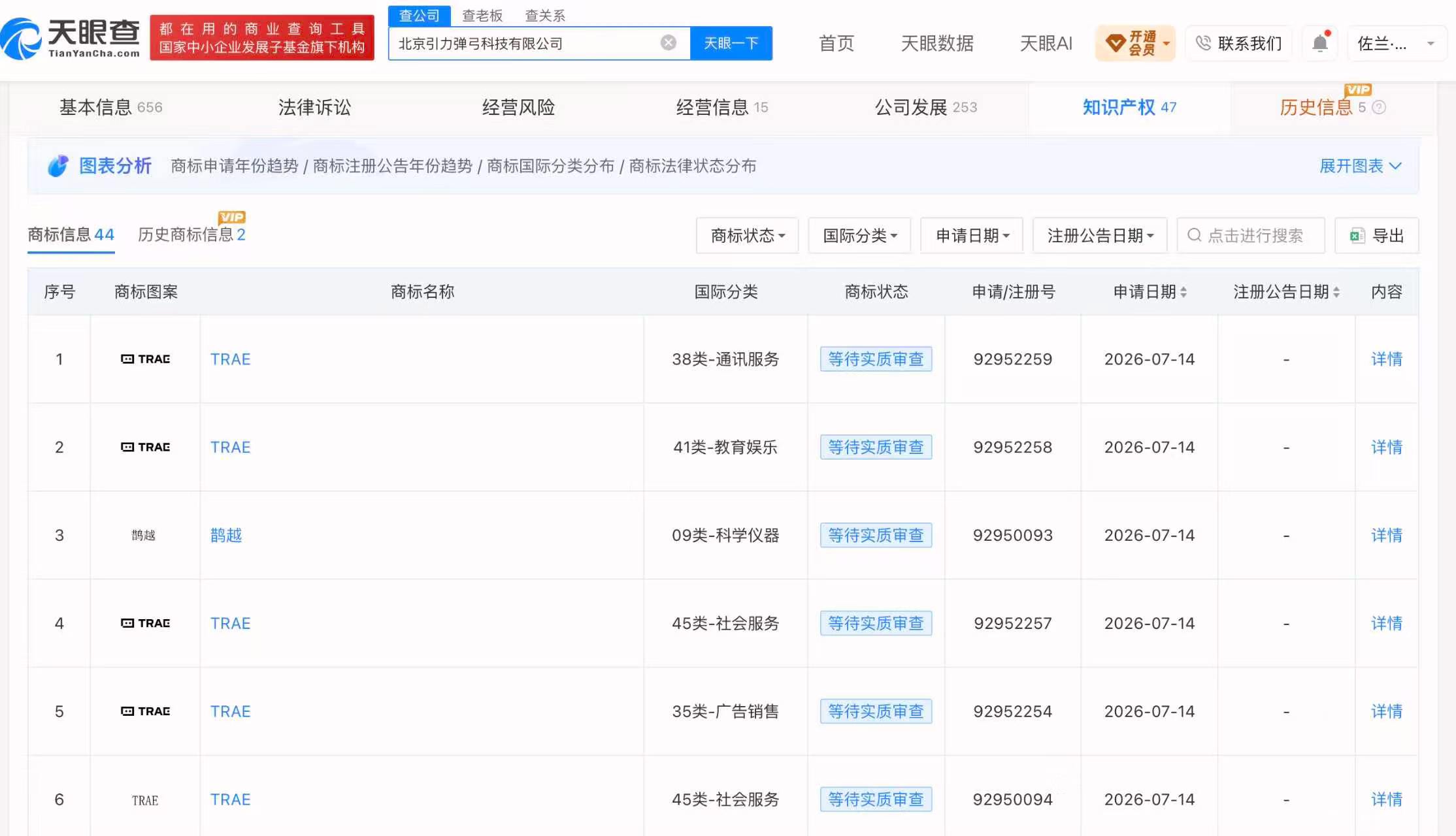Image resolution: width=1456 pixels, height=836 pixels.
Task: Open TRAE text image in row 6
Action: pos(145,800)
